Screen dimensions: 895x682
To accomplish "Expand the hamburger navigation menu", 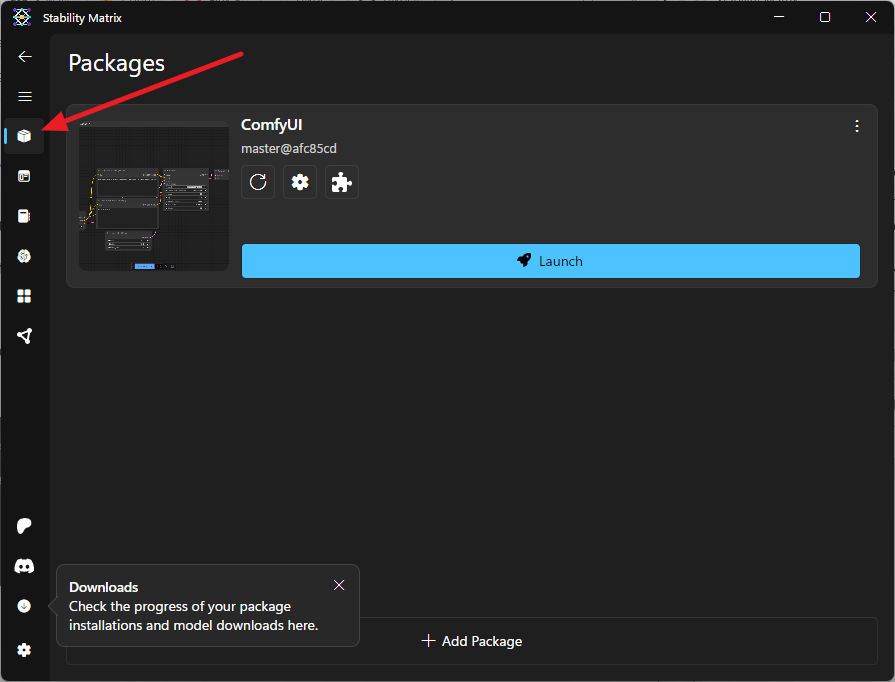I will tap(25, 96).
